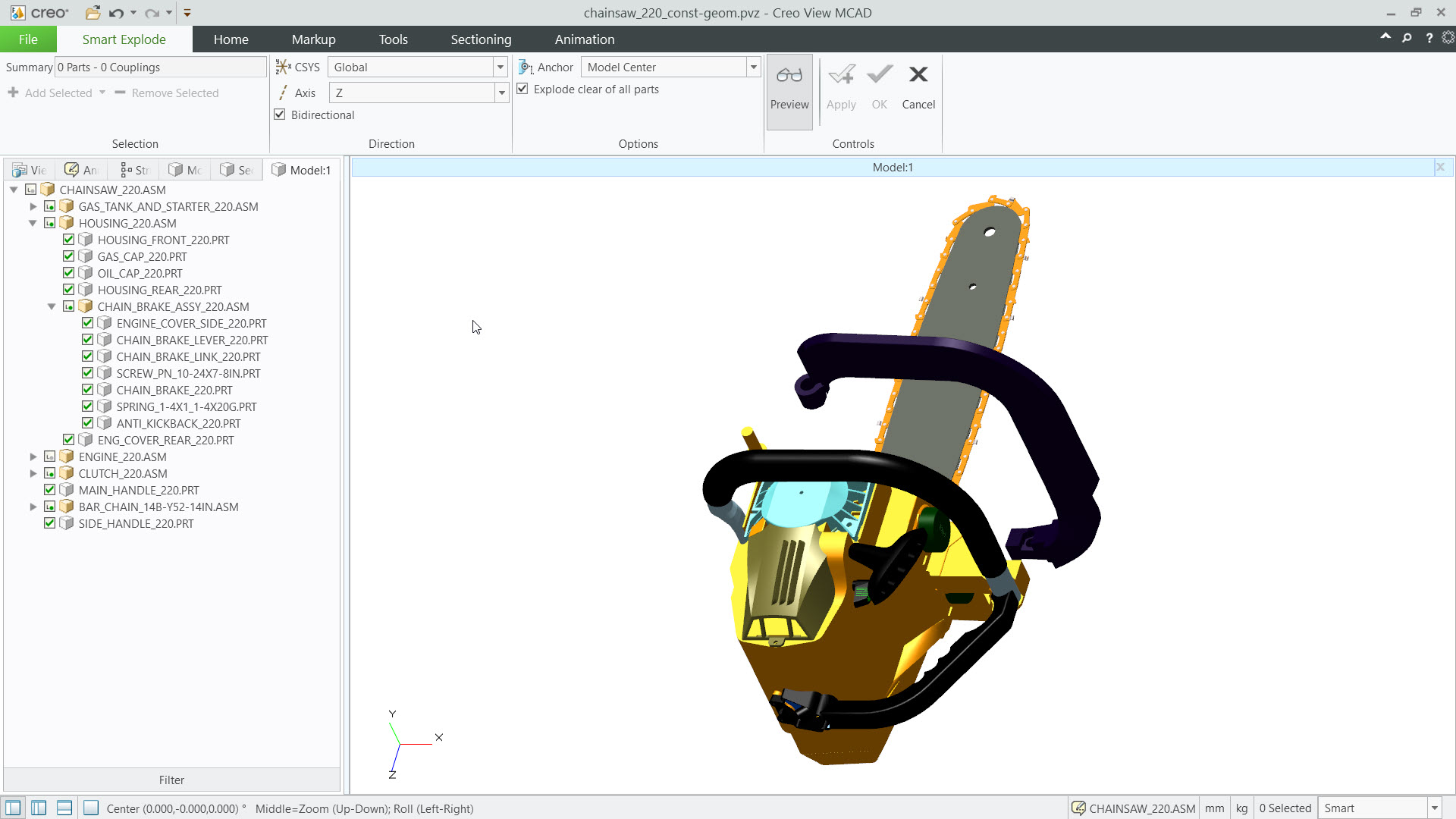Screen dimensions: 1456x819
Task: Open the Smart selection mode dropdown
Action: [1434, 808]
